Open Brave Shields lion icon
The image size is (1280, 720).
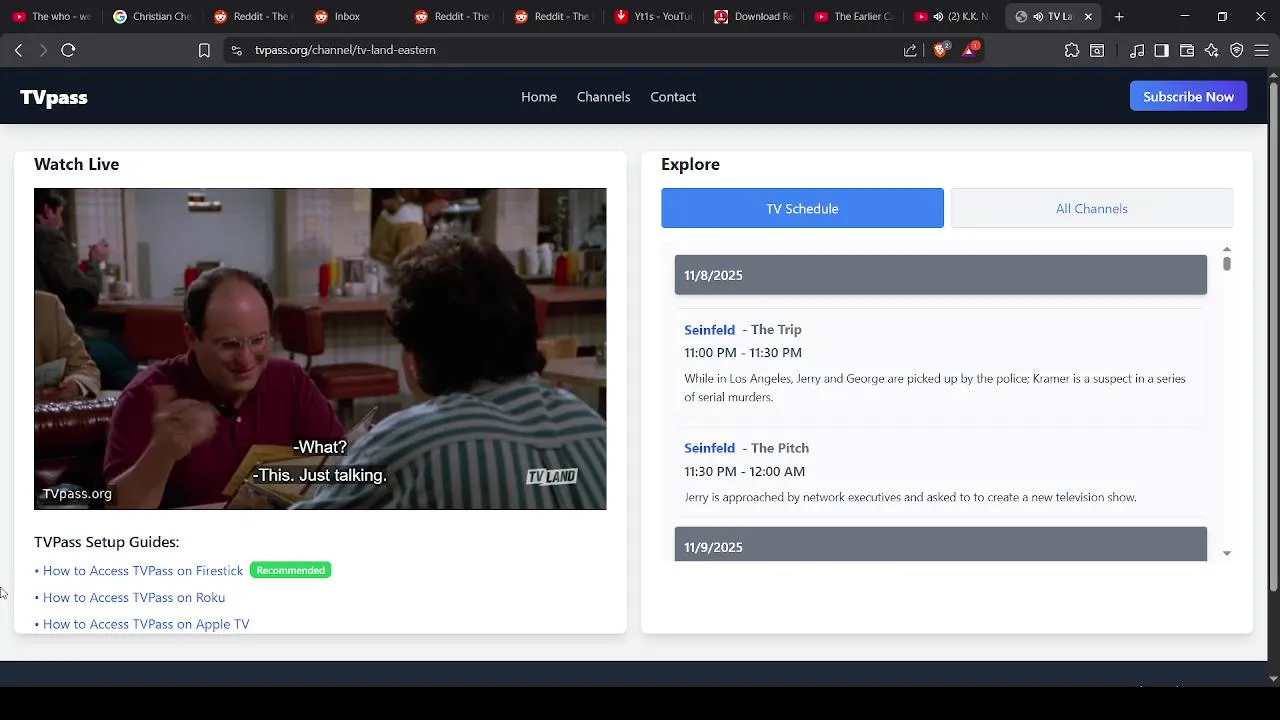point(941,50)
